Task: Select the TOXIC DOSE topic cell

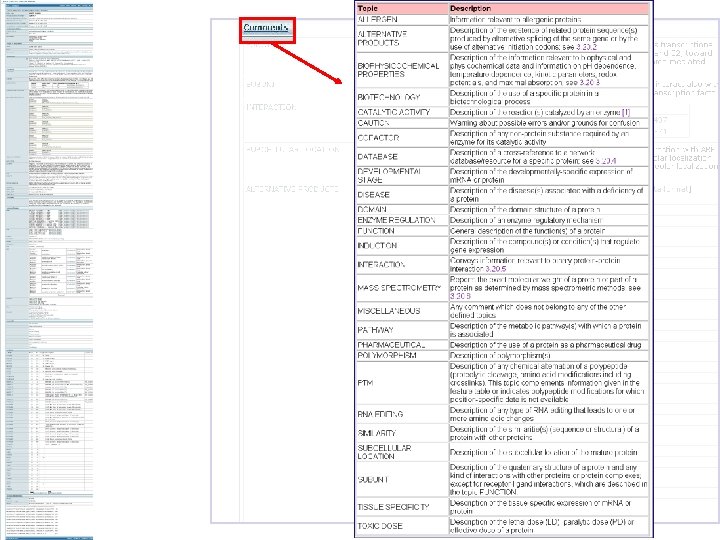Action: (403, 526)
